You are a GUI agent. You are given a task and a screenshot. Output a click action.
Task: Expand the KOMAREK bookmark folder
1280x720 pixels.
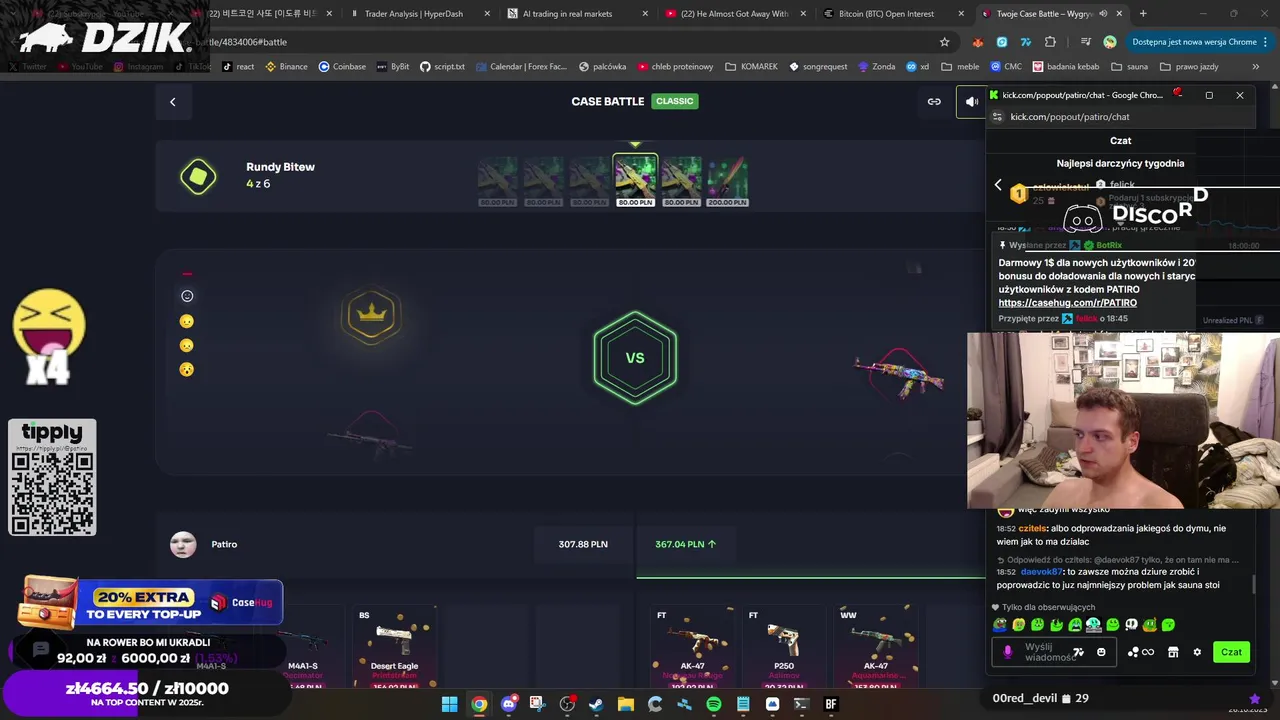(751, 66)
